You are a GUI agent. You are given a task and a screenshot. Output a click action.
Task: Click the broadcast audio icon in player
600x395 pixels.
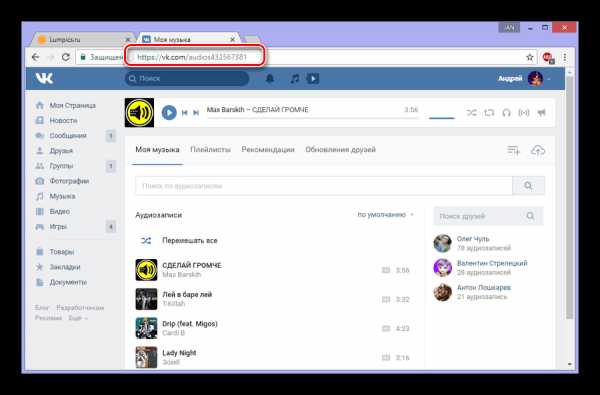click(x=523, y=113)
